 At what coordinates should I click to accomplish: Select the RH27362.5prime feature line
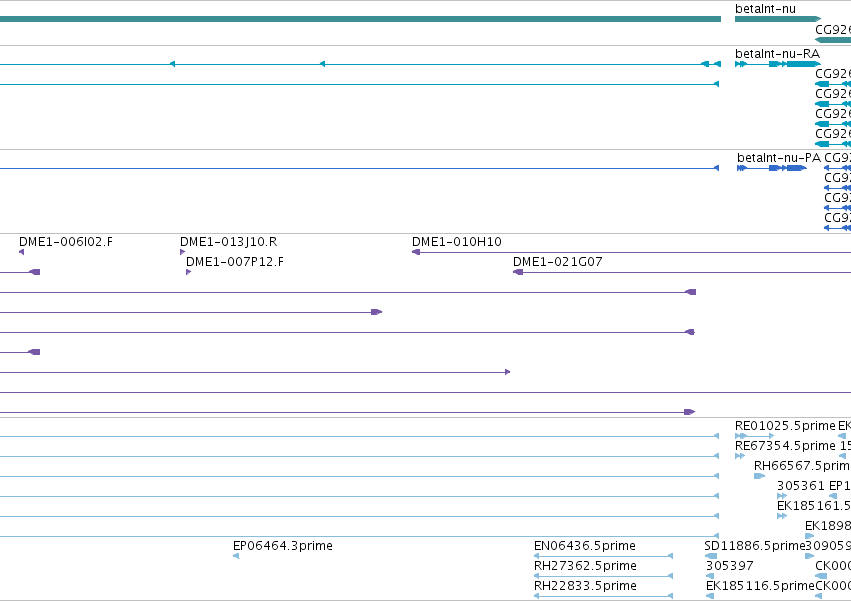pyautogui.click(x=604, y=576)
